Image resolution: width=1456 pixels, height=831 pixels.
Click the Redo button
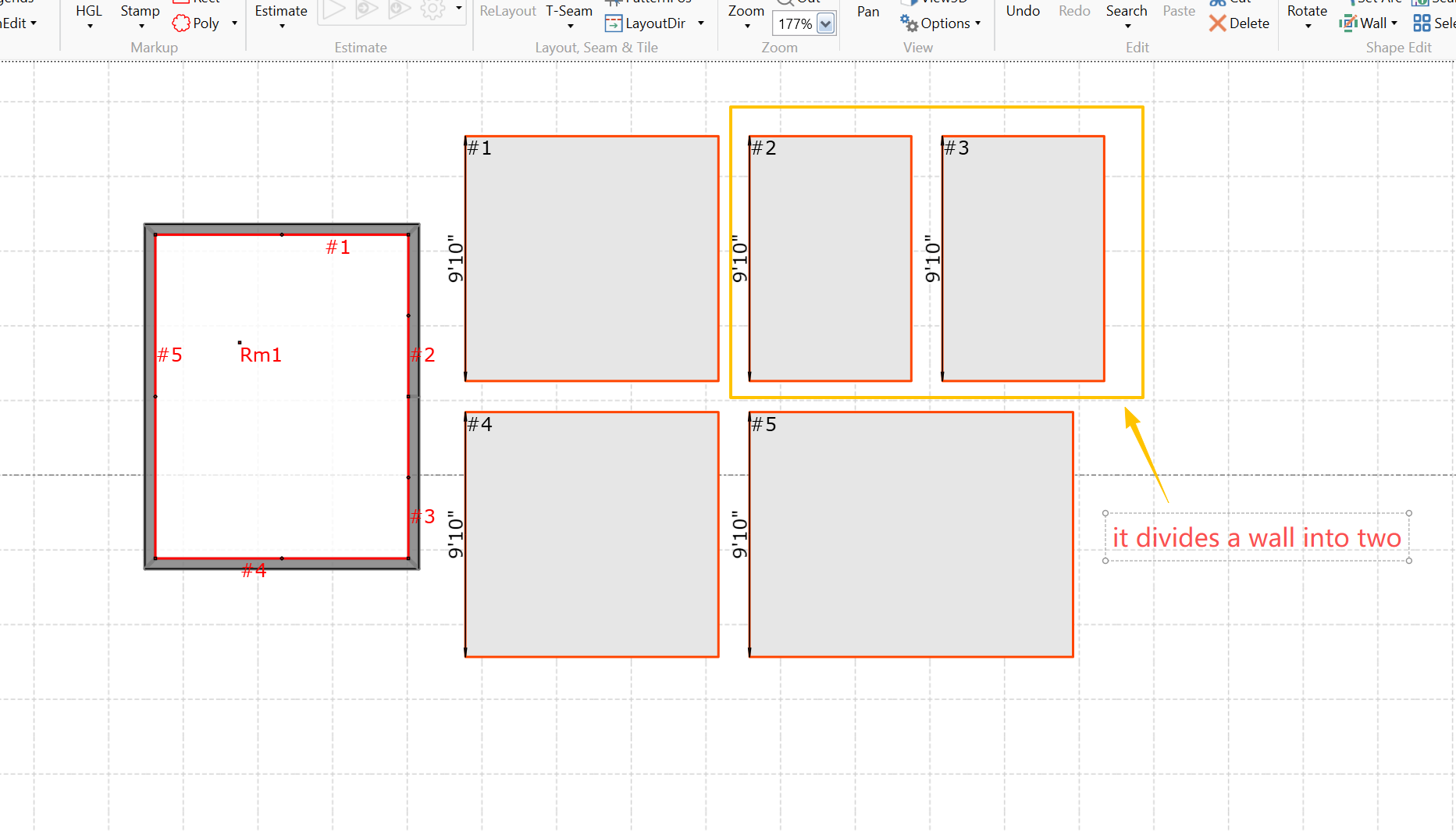coord(1074,11)
